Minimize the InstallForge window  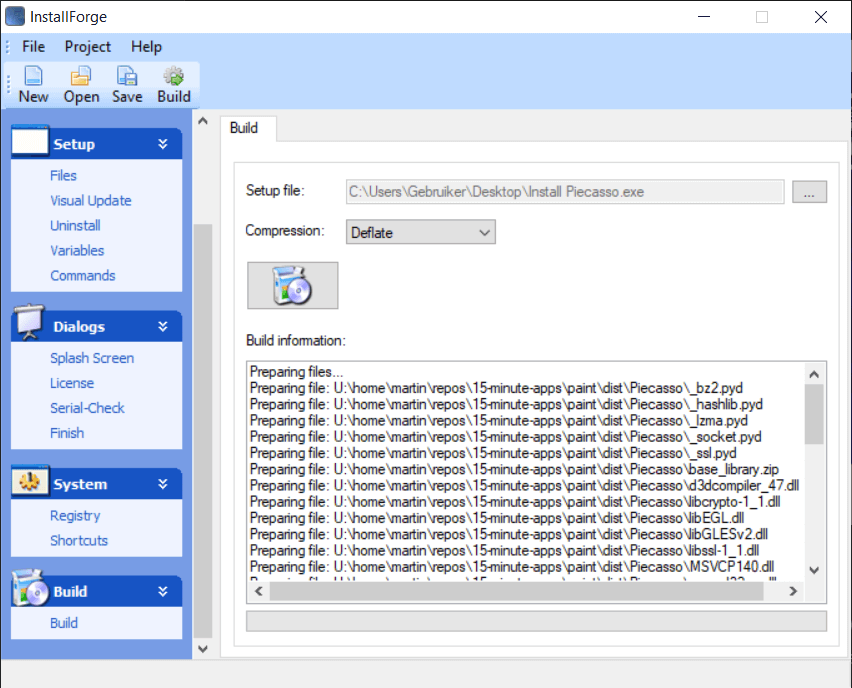[x=704, y=17]
